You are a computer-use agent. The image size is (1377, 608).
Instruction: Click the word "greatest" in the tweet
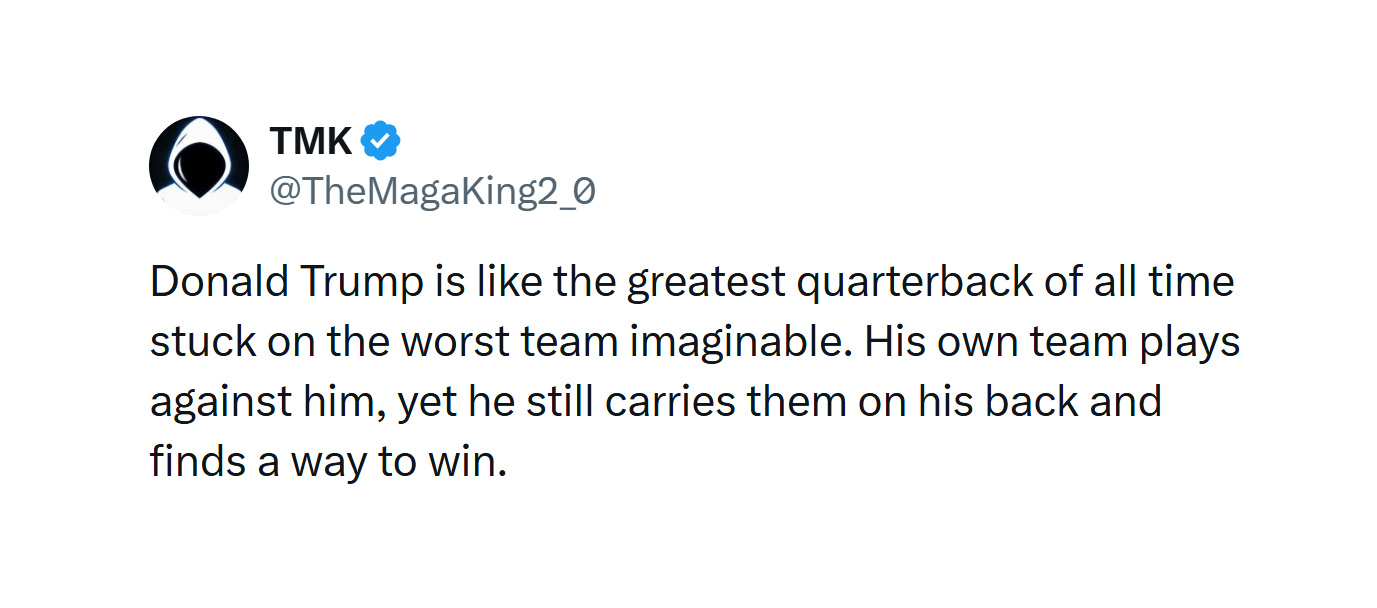tap(706, 283)
